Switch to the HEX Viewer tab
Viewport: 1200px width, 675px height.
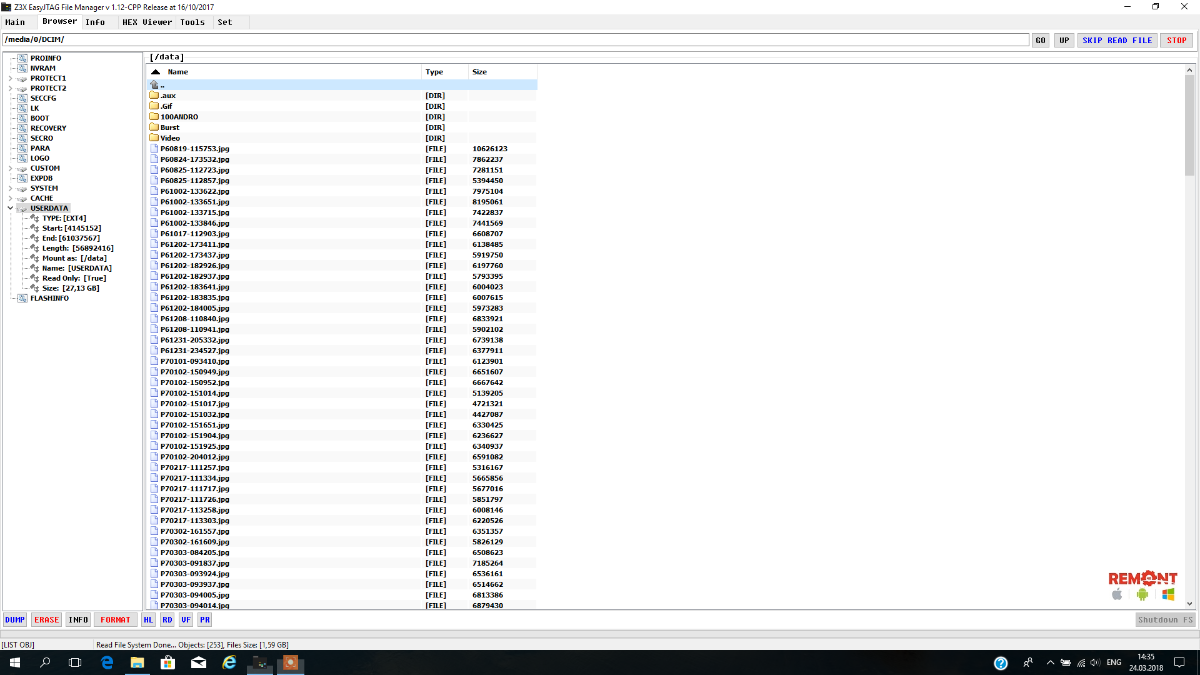click(146, 22)
